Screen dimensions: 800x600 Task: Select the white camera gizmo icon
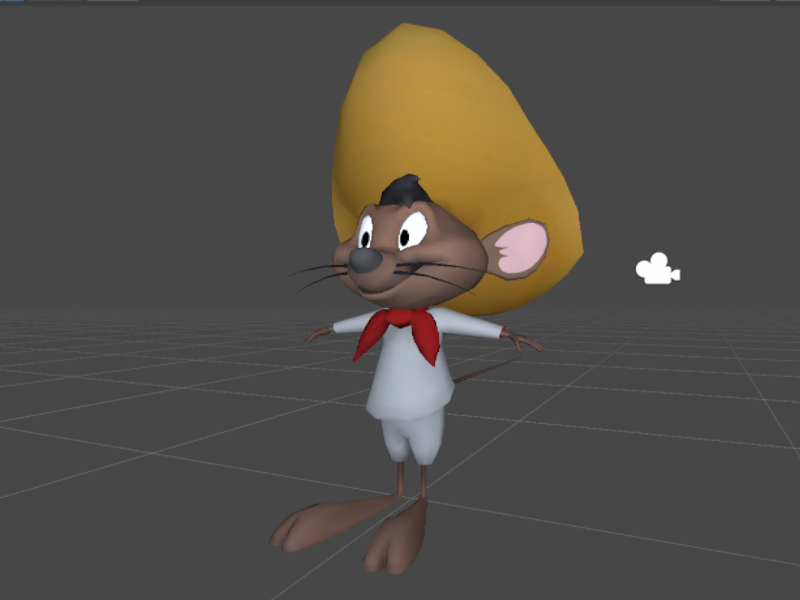coord(658,269)
